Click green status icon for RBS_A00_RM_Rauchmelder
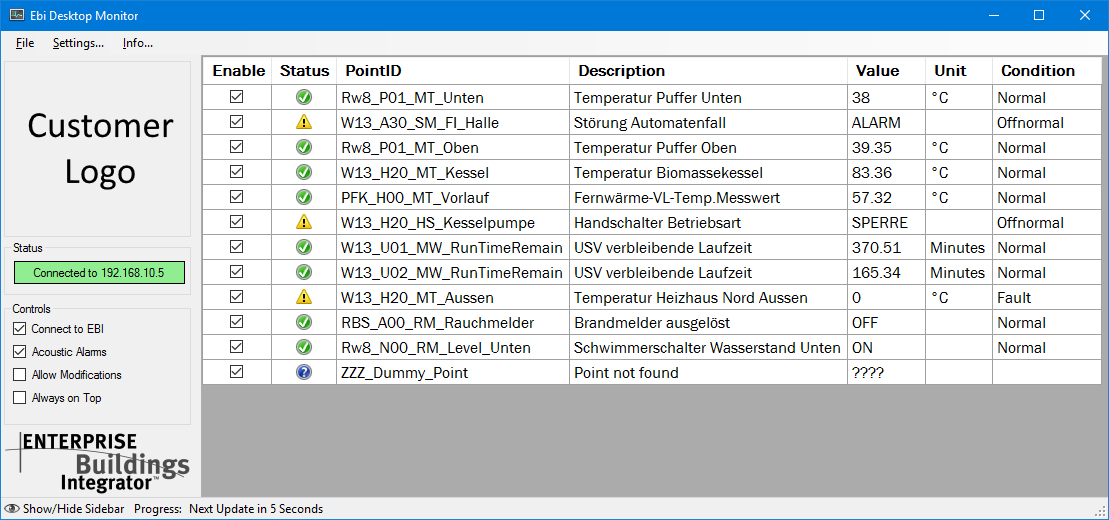 tap(304, 323)
